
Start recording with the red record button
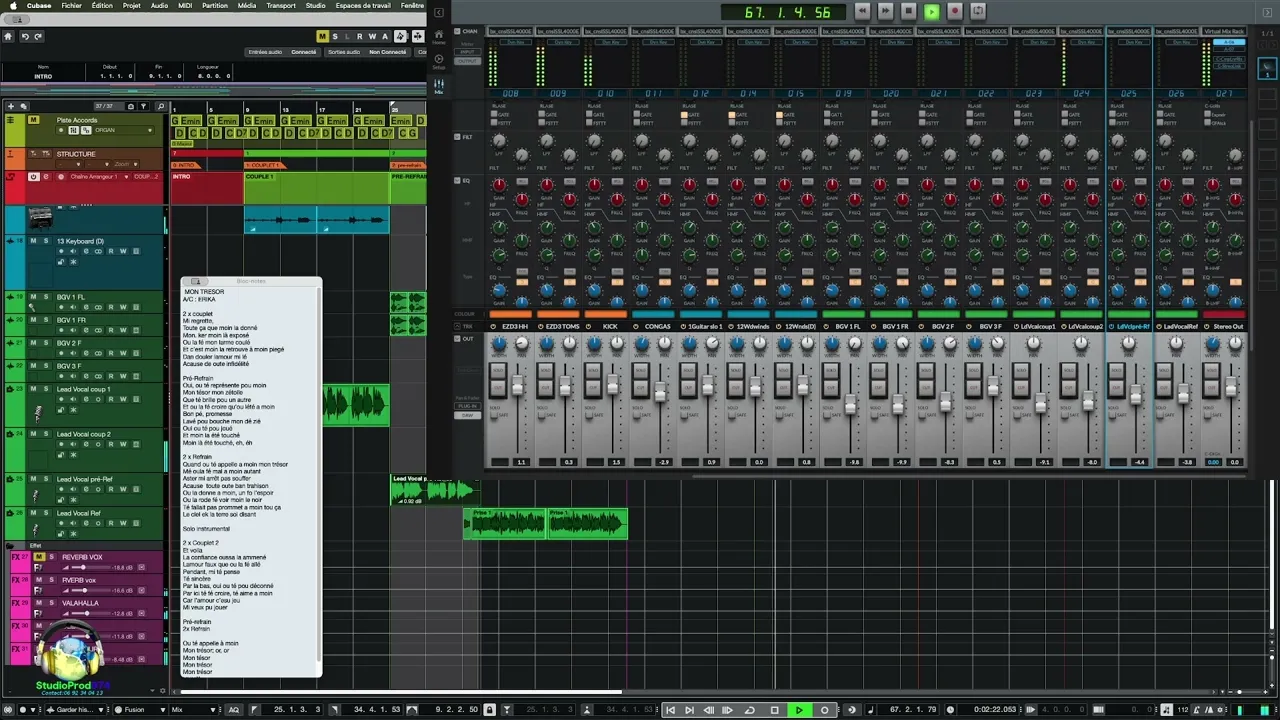(x=954, y=11)
